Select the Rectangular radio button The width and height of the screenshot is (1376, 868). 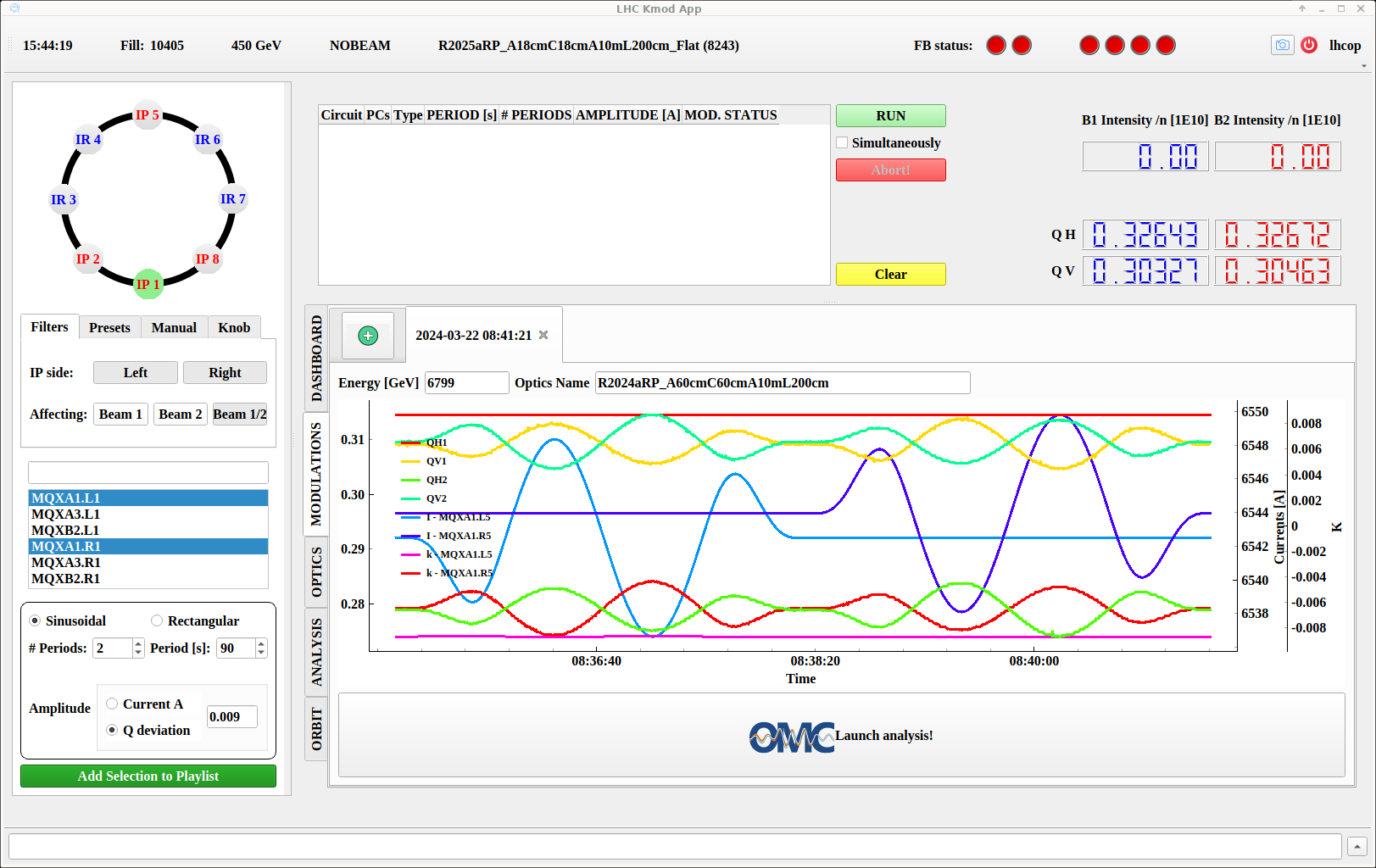pos(157,620)
